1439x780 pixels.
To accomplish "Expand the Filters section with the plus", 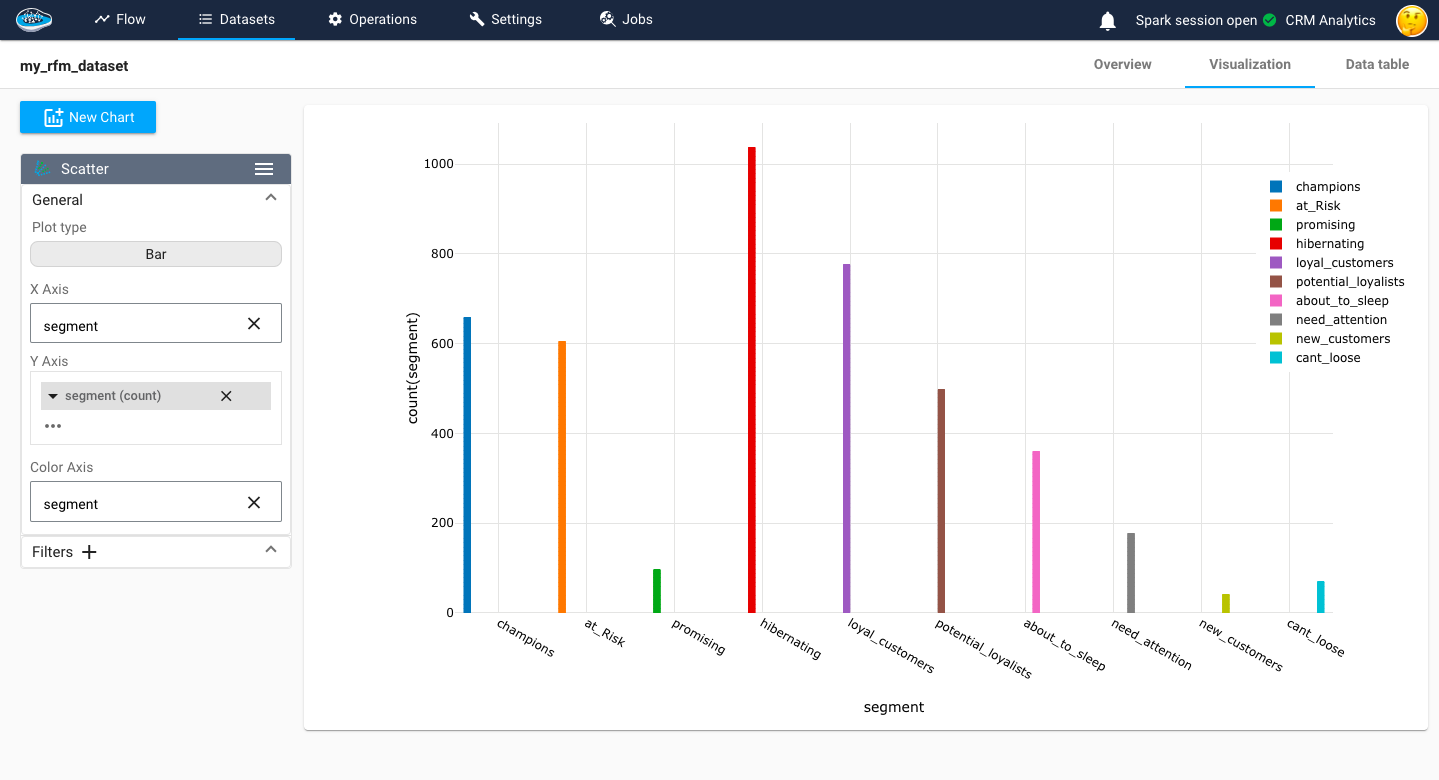I will (88, 551).
